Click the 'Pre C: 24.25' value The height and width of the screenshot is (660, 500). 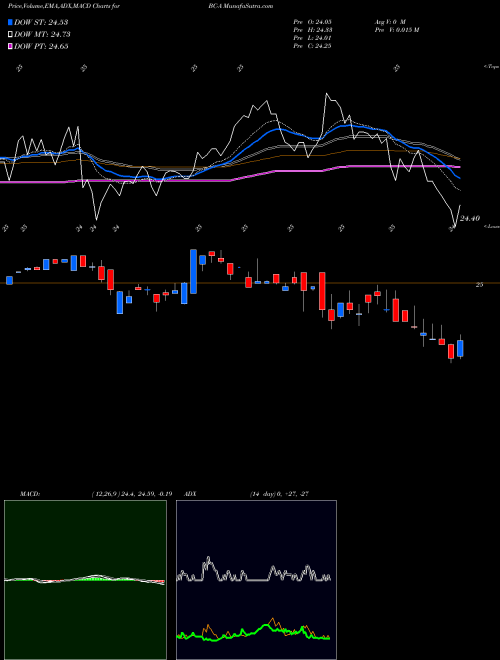tap(313, 46)
